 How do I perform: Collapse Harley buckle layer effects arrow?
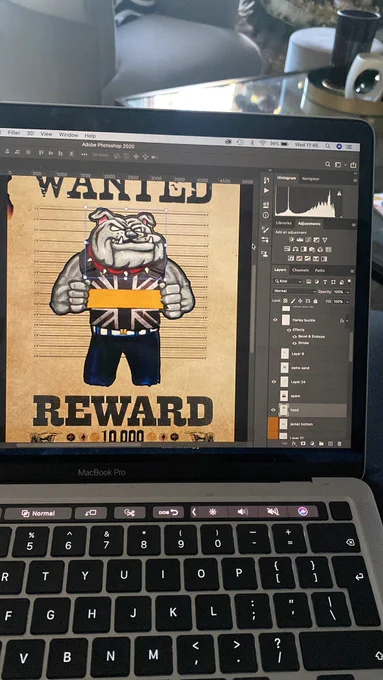tap(347, 321)
